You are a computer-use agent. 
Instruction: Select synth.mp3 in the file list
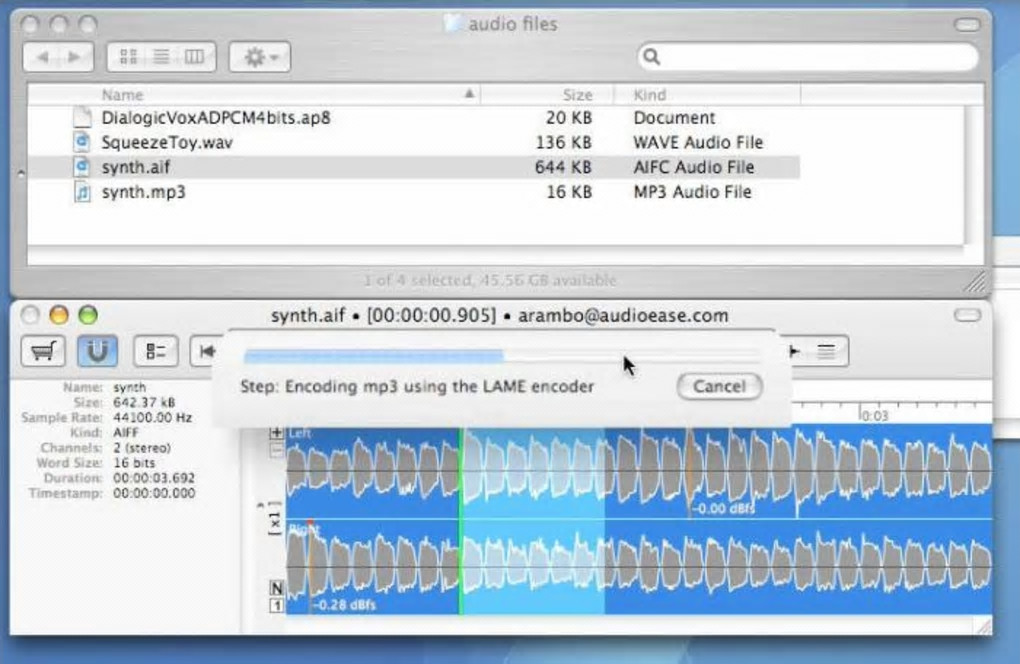(x=414, y=192)
